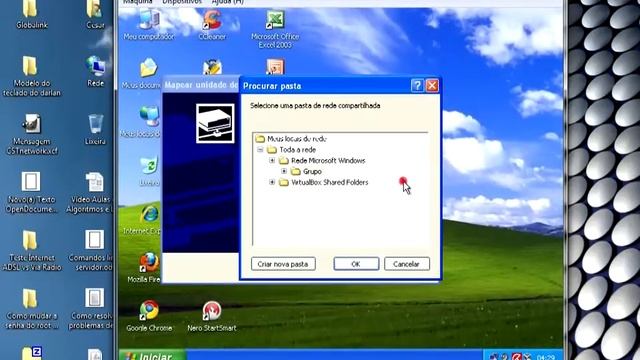Open Globalink folder on host desktop
The image size is (640, 360).
[32, 15]
